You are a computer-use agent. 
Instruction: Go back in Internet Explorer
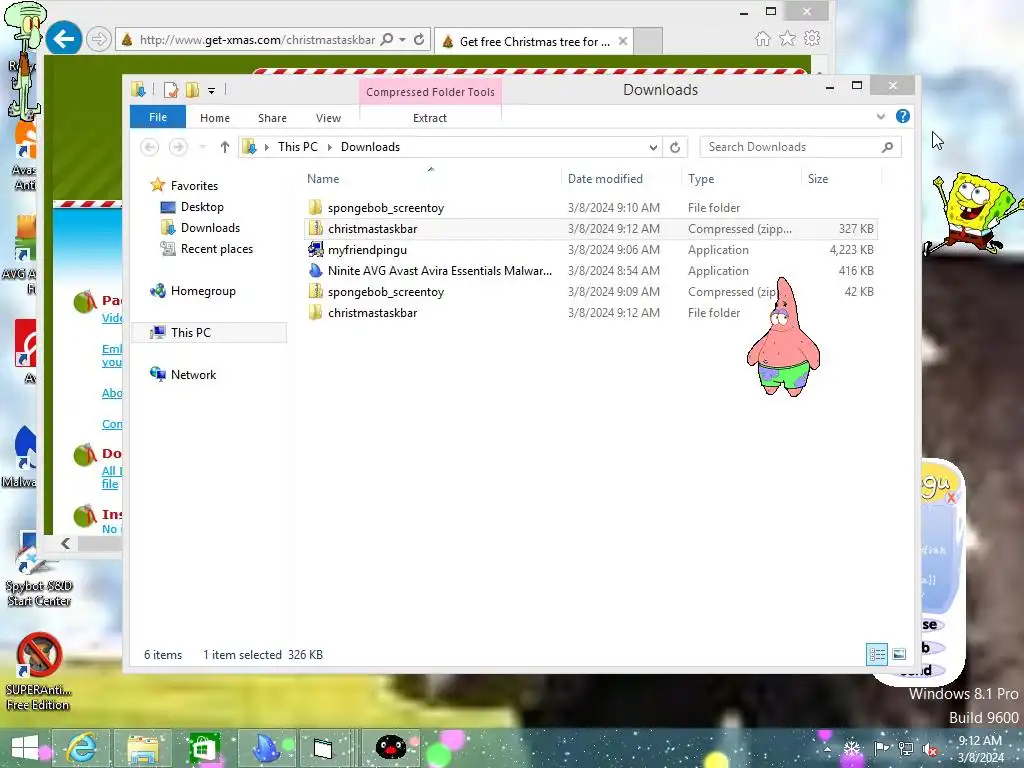pos(63,39)
